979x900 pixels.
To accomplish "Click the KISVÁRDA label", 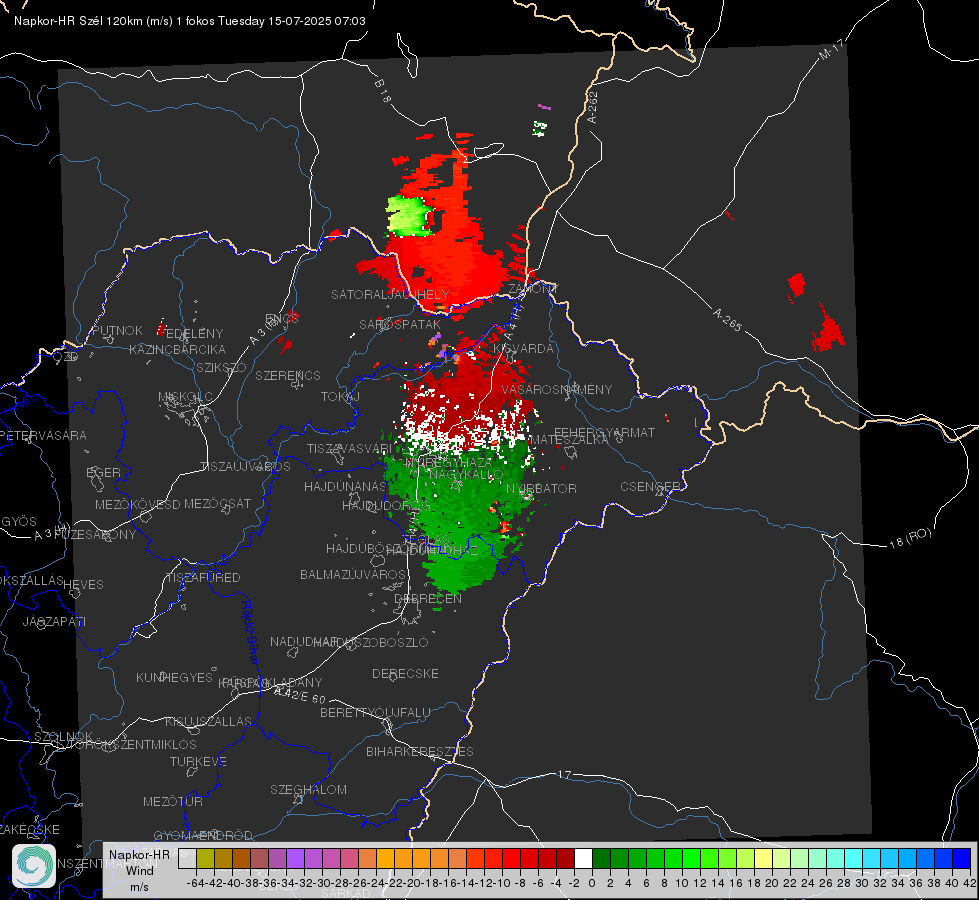I will pyautogui.click(x=523, y=348).
